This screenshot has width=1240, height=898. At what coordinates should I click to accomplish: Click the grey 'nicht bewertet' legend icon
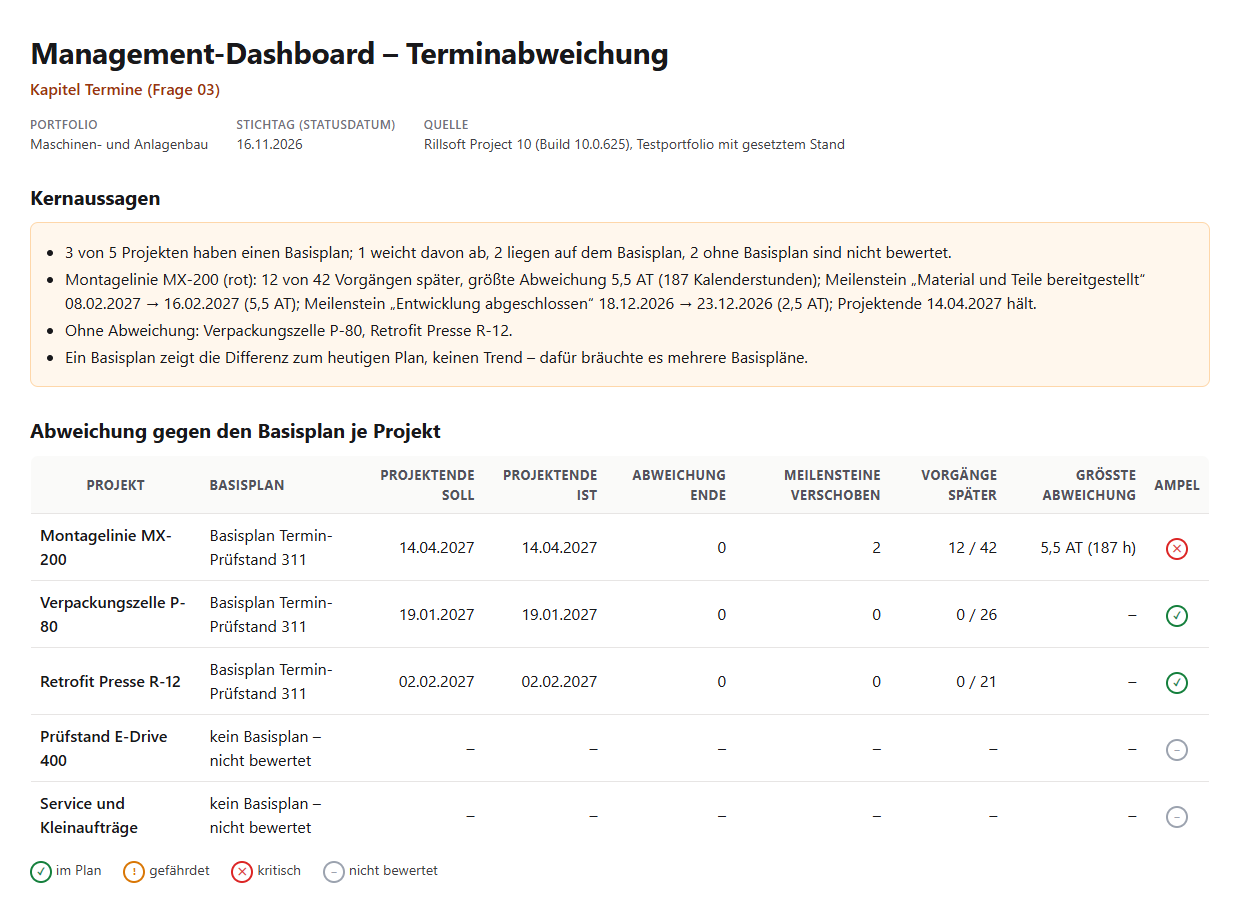pyautogui.click(x=334, y=872)
